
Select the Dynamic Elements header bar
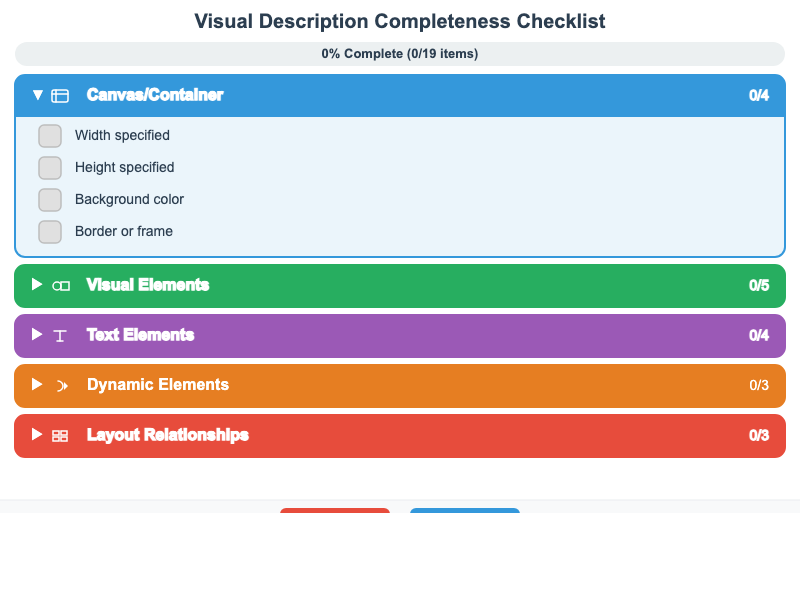click(x=400, y=385)
